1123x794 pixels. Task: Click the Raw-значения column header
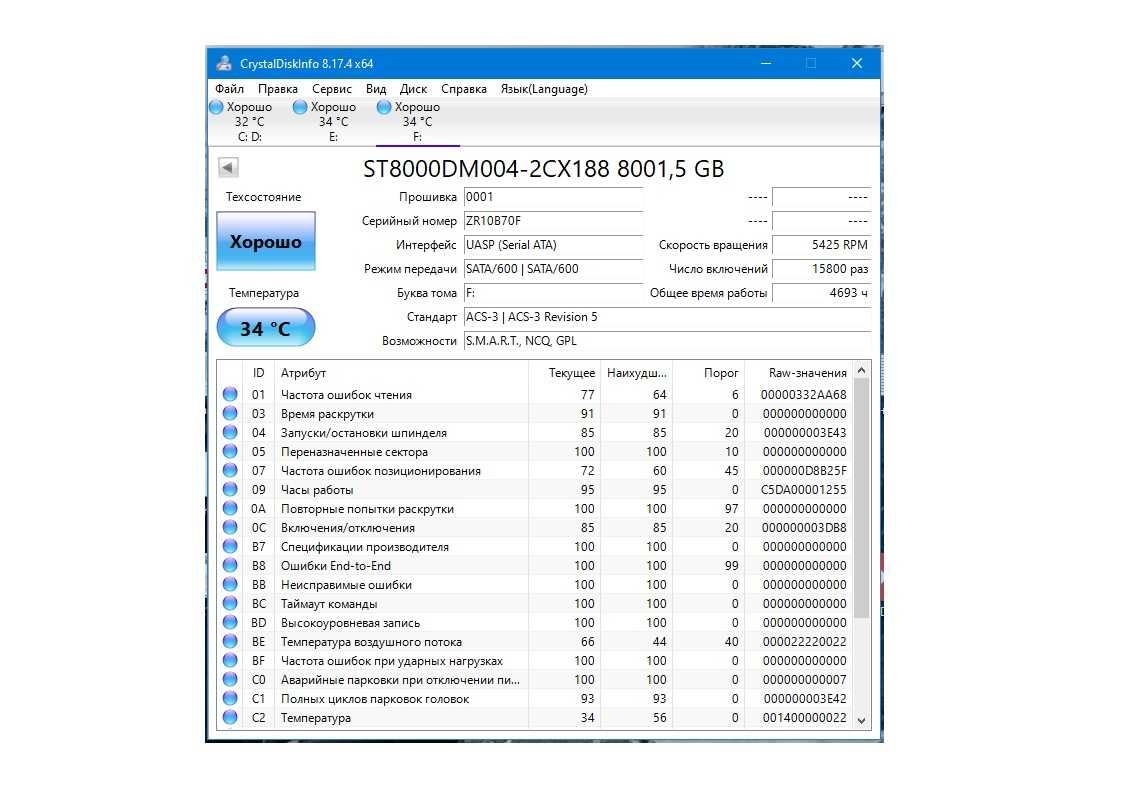tap(799, 372)
